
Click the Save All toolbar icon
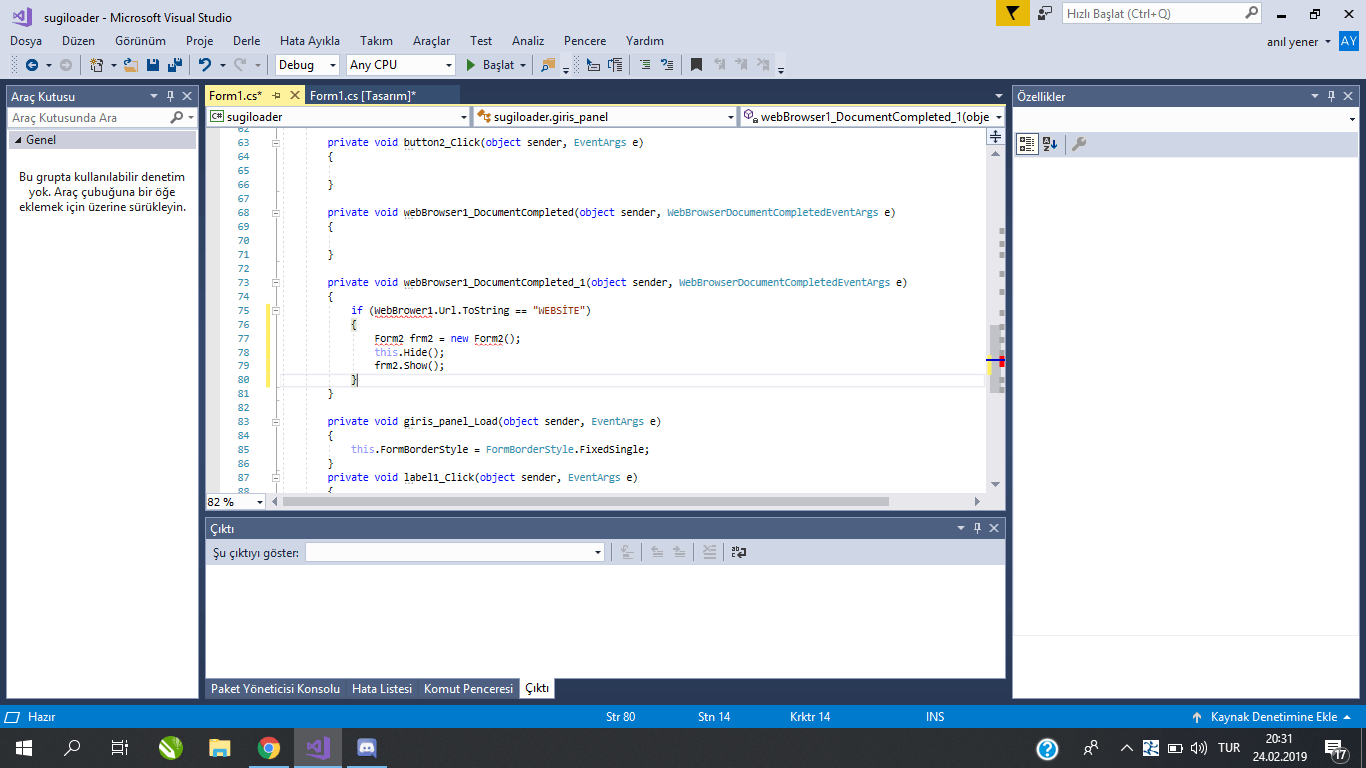[175, 65]
